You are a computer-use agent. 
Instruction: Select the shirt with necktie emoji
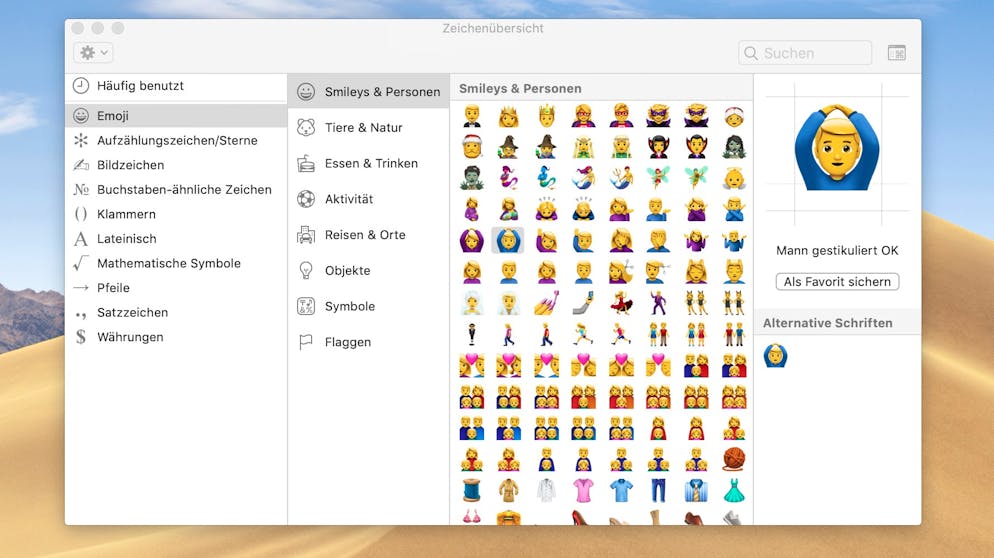click(x=696, y=490)
